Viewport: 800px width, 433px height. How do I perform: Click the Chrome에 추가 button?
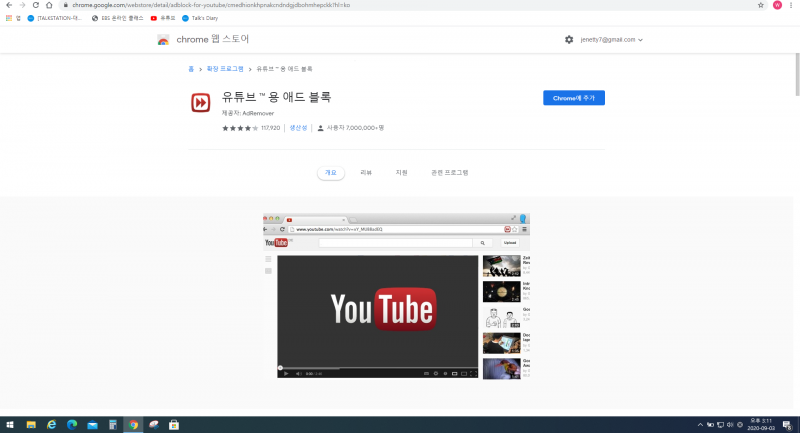(574, 98)
